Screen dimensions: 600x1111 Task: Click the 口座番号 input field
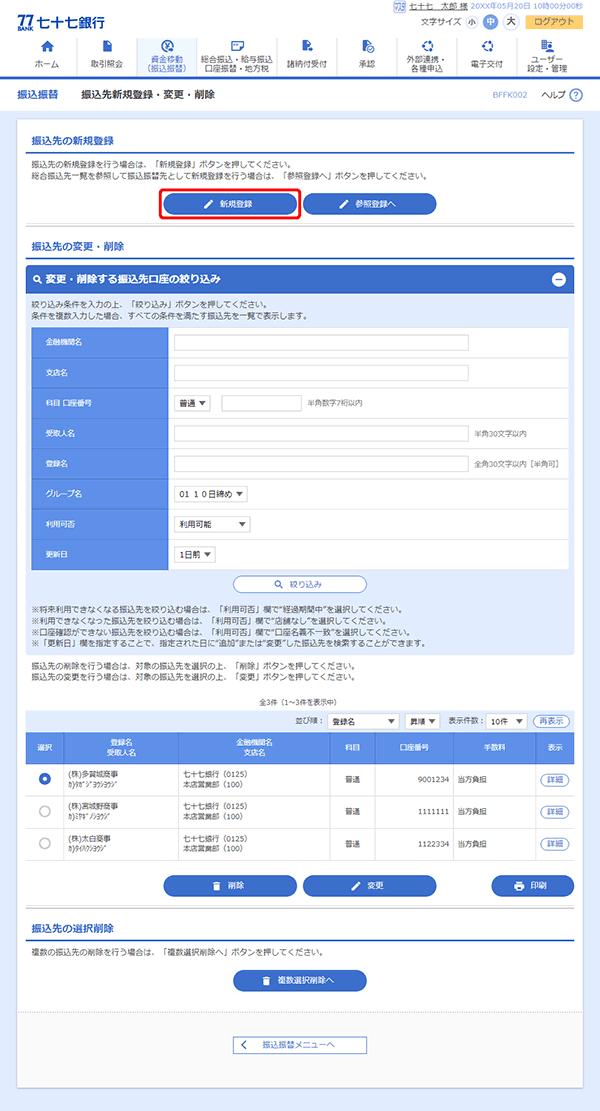pyautogui.click(x=261, y=403)
